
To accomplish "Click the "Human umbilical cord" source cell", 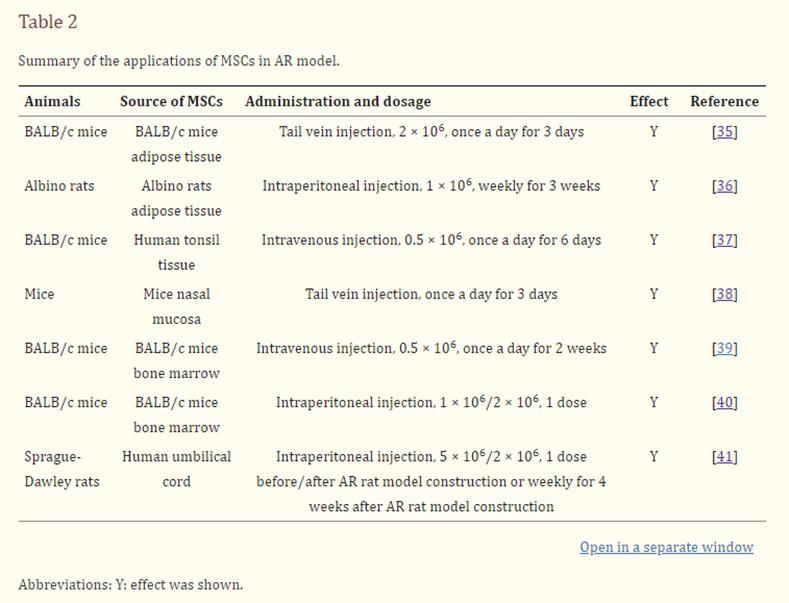I will 176,469.
